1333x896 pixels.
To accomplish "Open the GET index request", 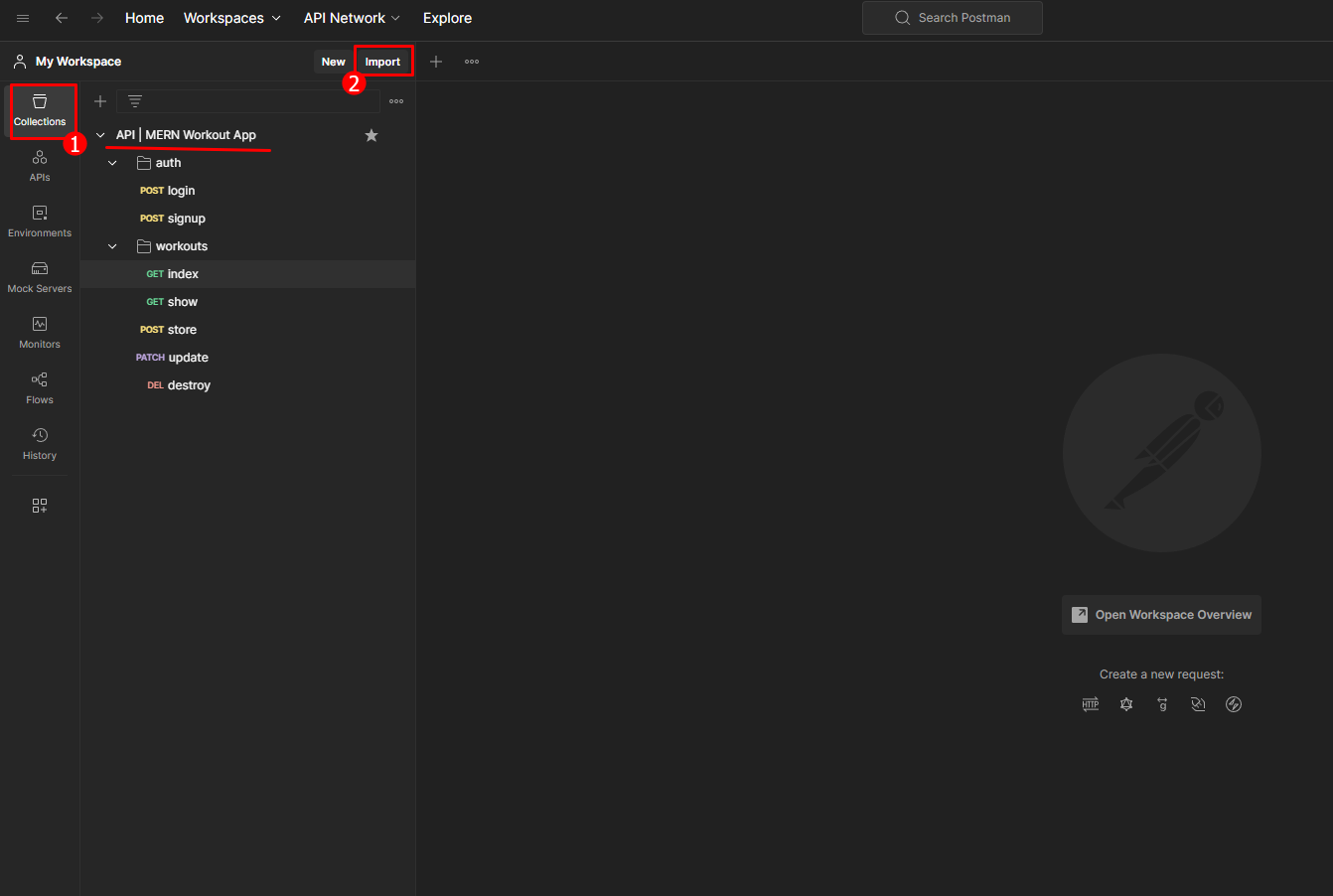I will pyautogui.click(x=172, y=274).
